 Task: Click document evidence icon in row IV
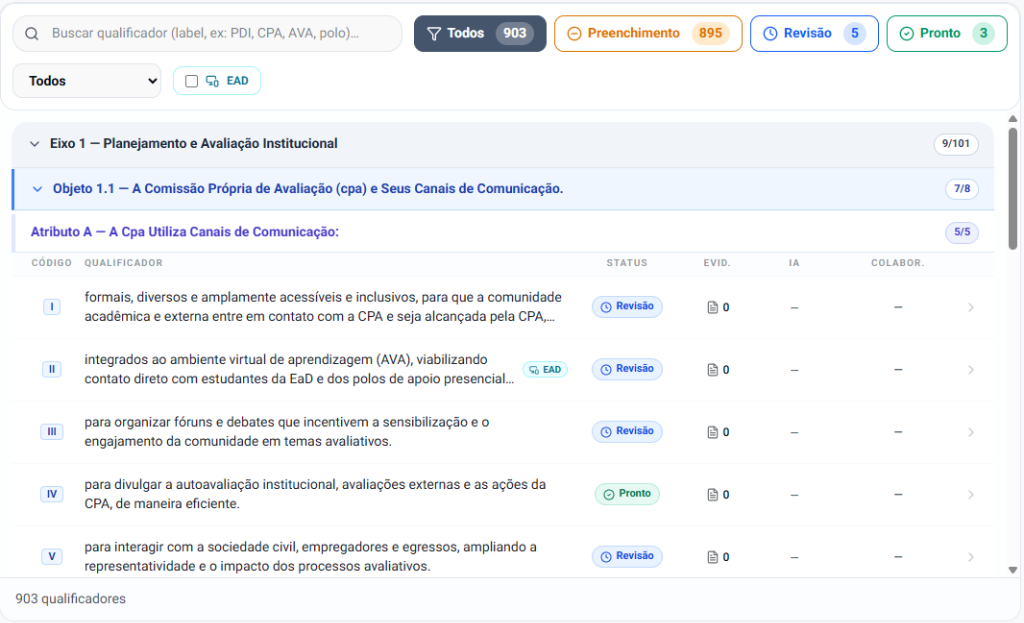(x=712, y=494)
